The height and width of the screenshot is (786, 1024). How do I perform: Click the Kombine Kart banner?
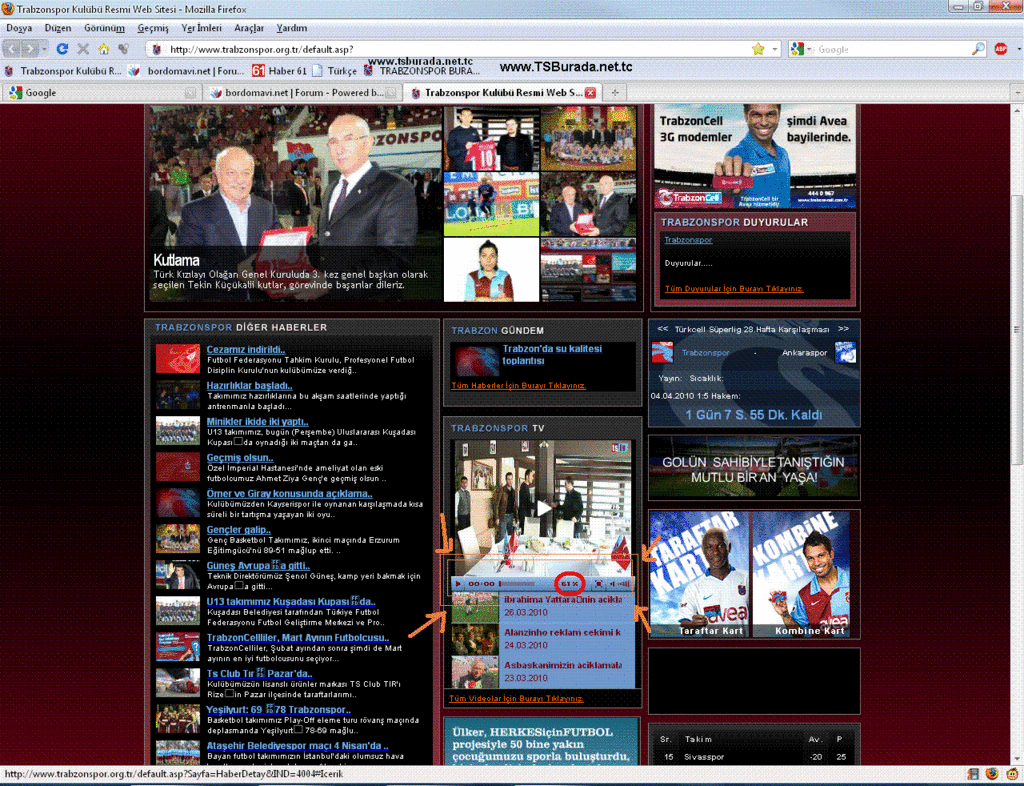click(x=802, y=574)
